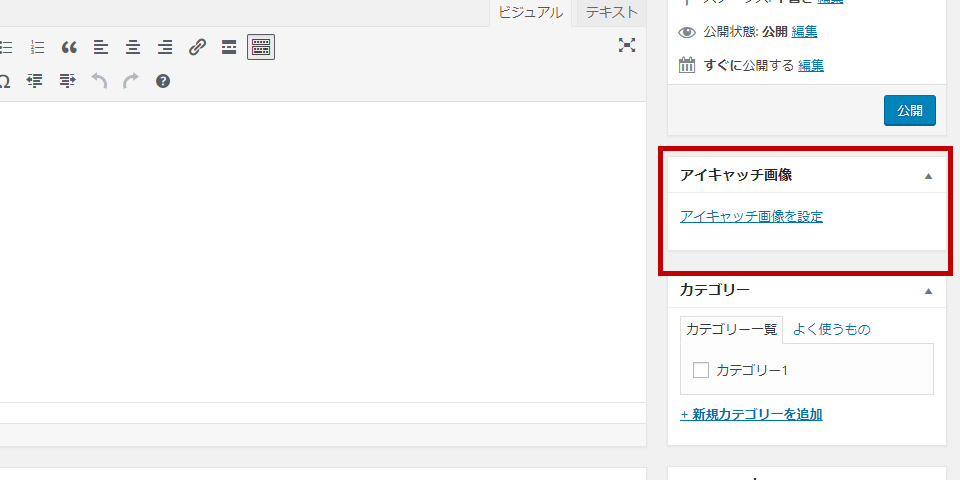960x480 pixels.
Task: Center-align text with the toolbar icon
Action: [133, 46]
